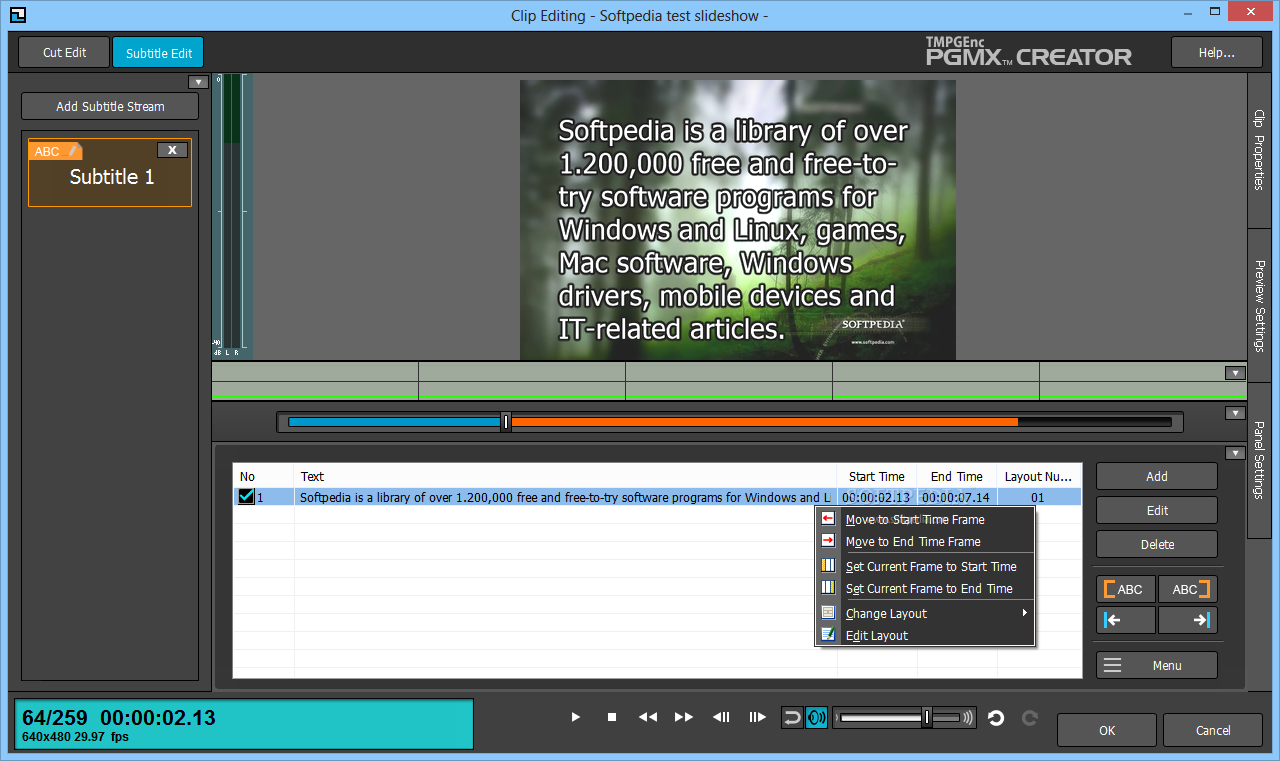Select the end time cell 00:00:07.14
The height and width of the screenshot is (761, 1280).
tap(957, 497)
